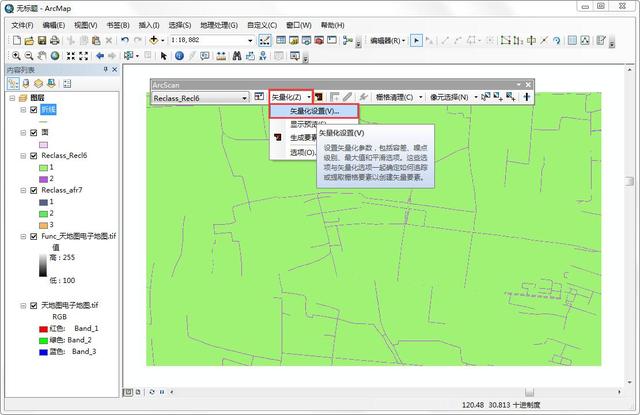Click the purple Reclass_Recl6 class 2 swatch
This screenshot has height=415, width=640.
coord(44,179)
